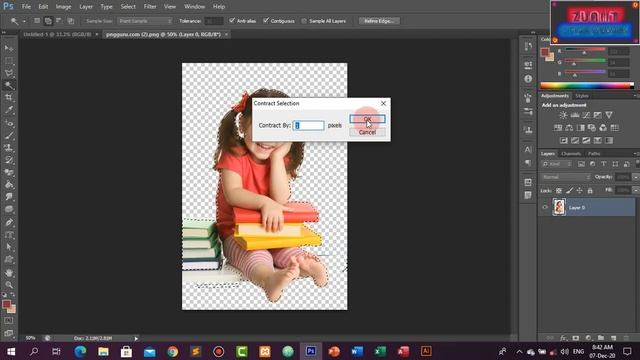640x360 pixels.
Task: Lock all layer attributes
Action: [x=590, y=191]
